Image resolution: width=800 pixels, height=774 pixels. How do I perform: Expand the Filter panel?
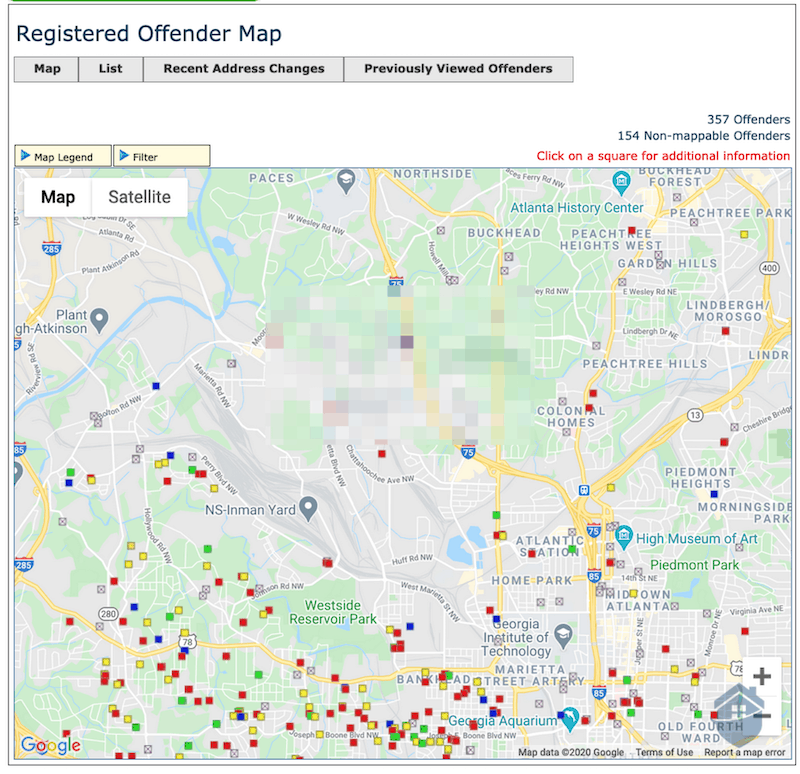161,156
